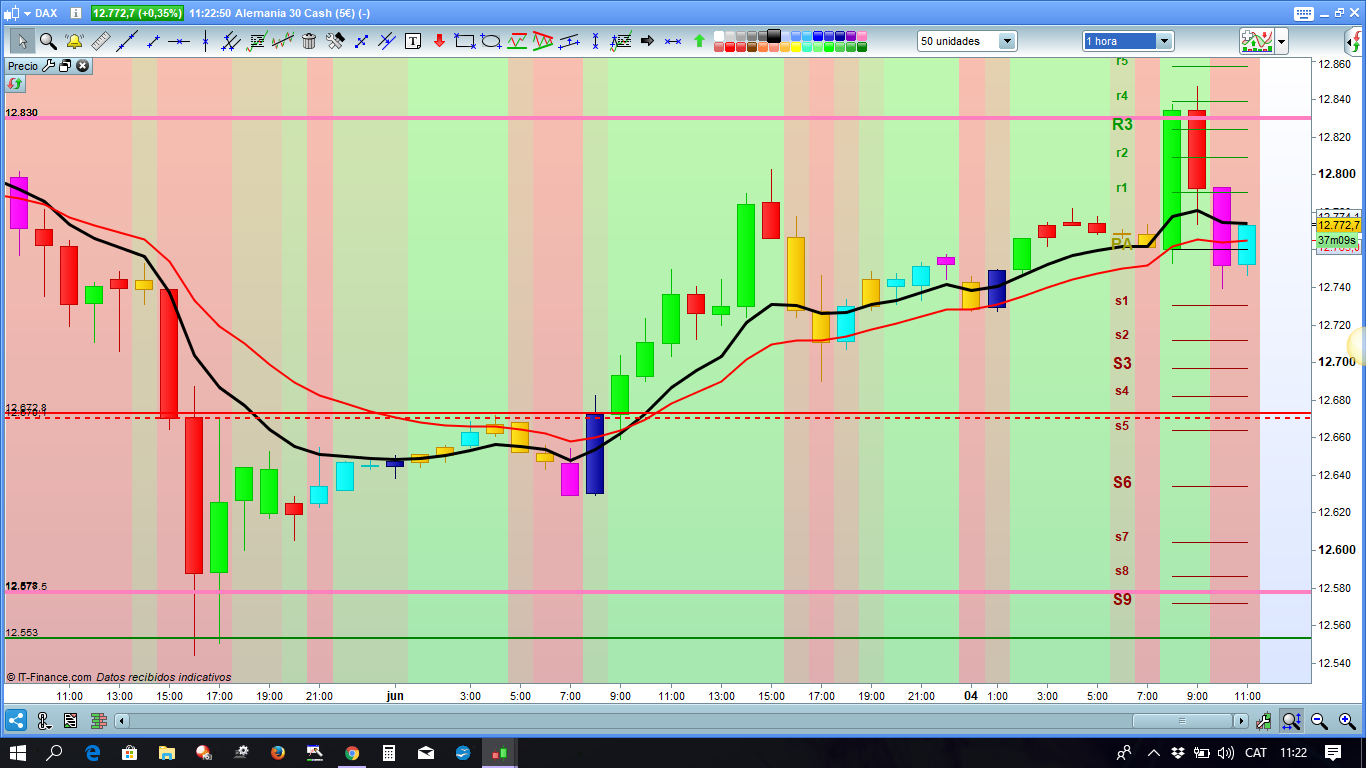Screen dimensions: 1366x768
Task: Zoom out the chart horizontally
Action: [x=1319, y=720]
